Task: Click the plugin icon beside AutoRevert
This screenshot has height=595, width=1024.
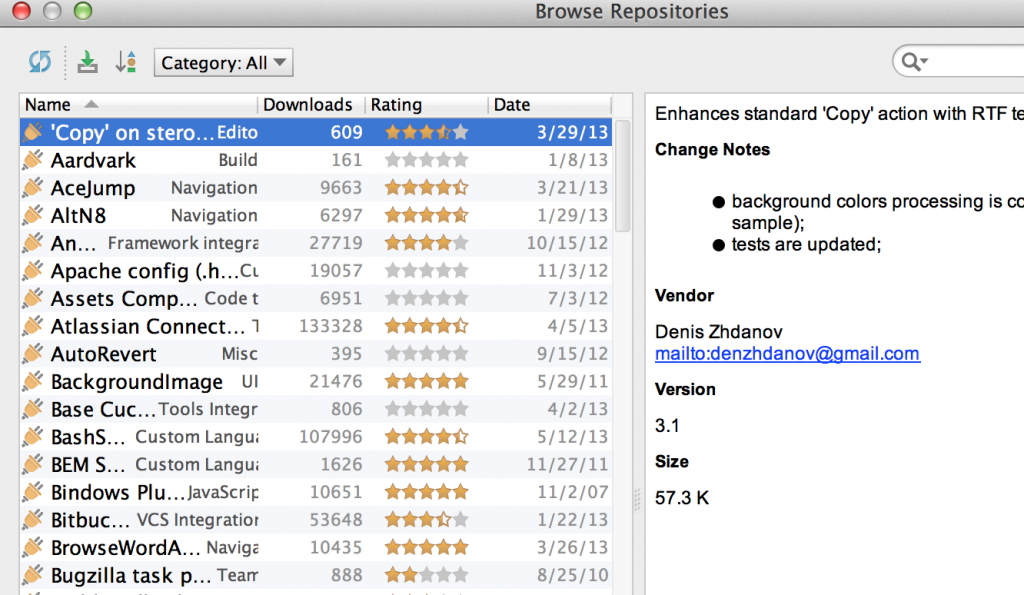Action: 33,353
